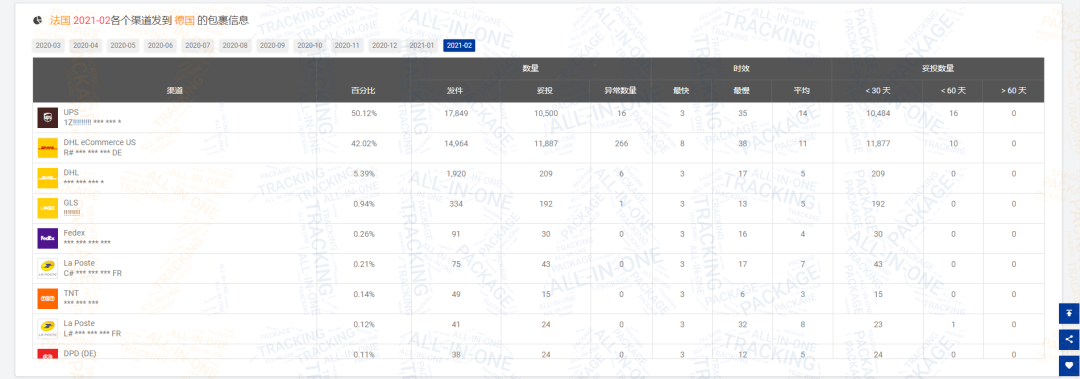Image resolution: width=1080 pixels, height=379 pixels.
Task: Click the 11,877 under-30-days cell
Action: pos(878,143)
